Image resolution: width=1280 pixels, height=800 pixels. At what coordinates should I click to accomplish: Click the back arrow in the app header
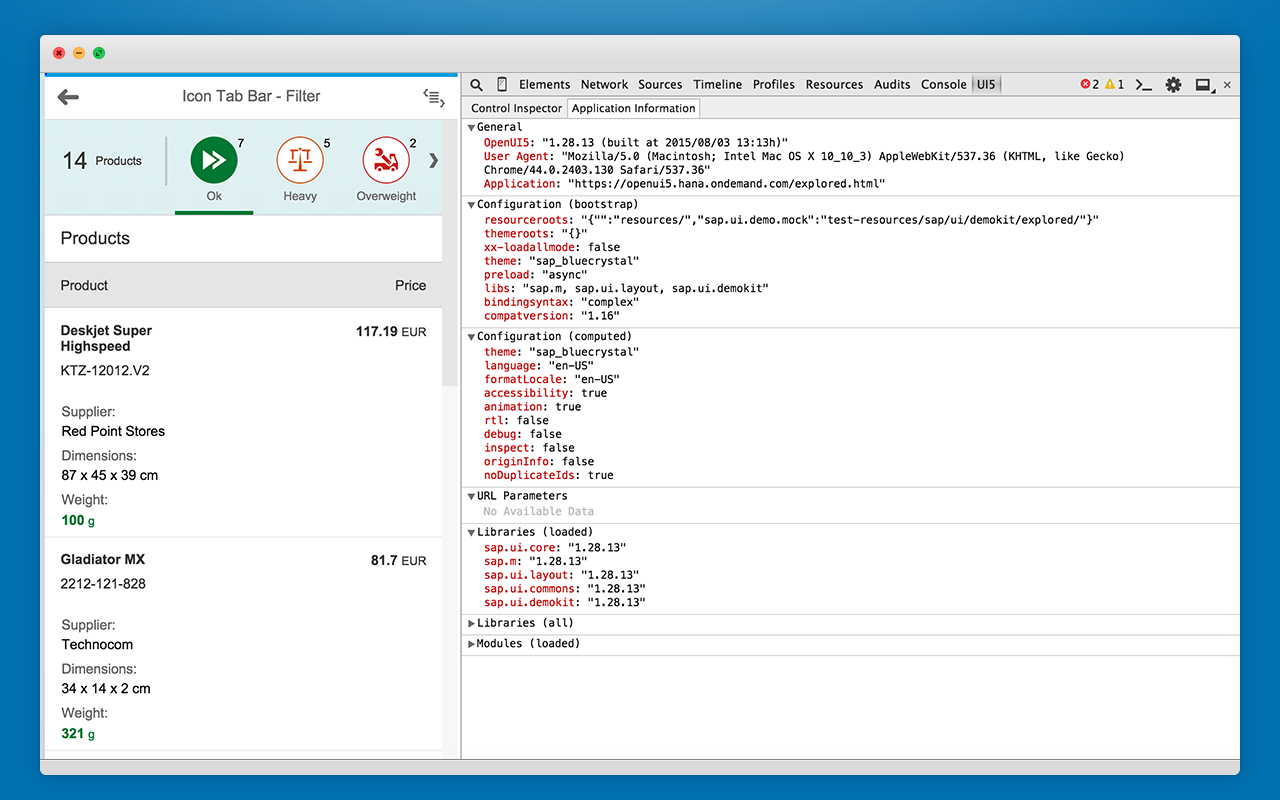67,96
